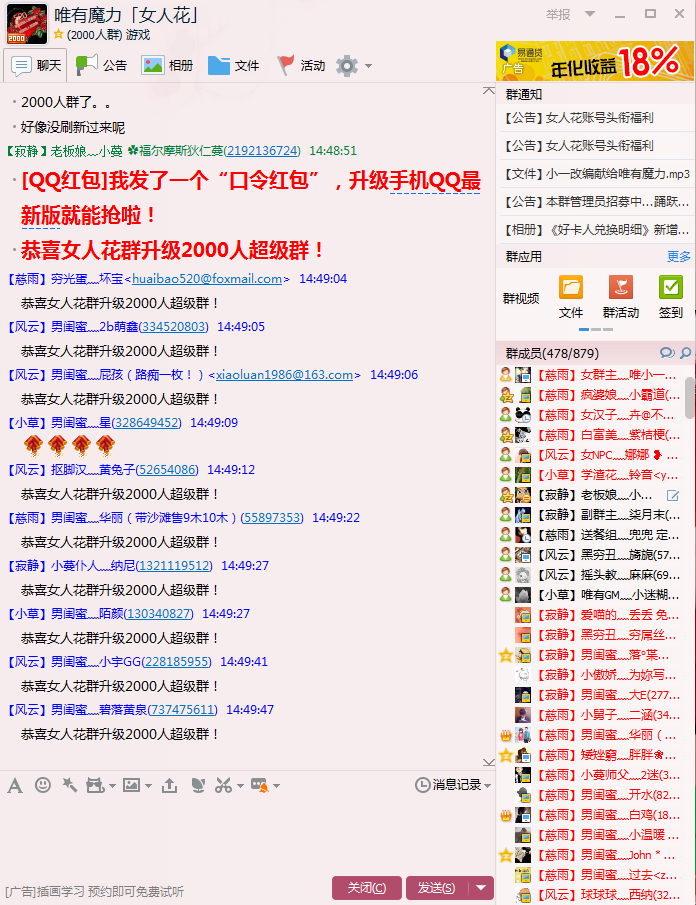Click the send picture icon
The image size is (696, 905).
(131, 786)
